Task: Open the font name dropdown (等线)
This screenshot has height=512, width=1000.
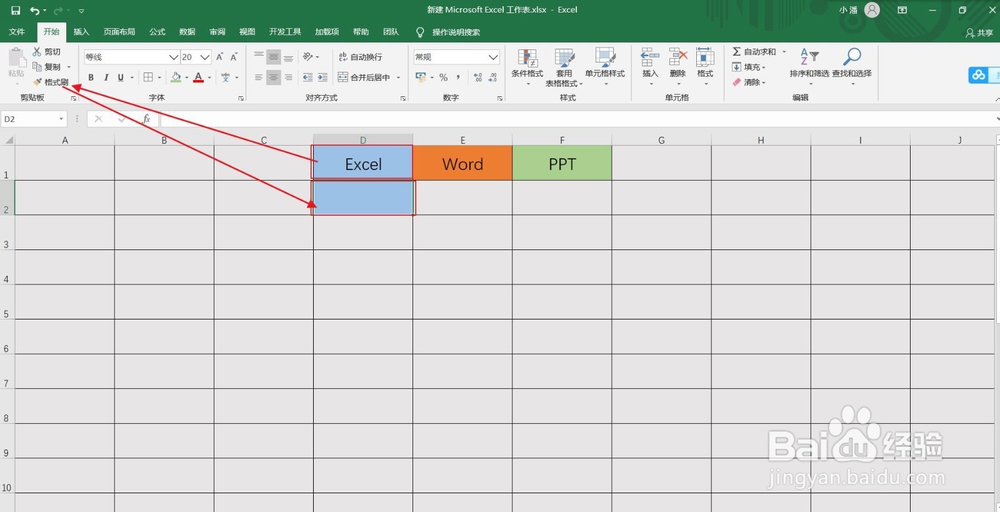Action: point(173,57)
